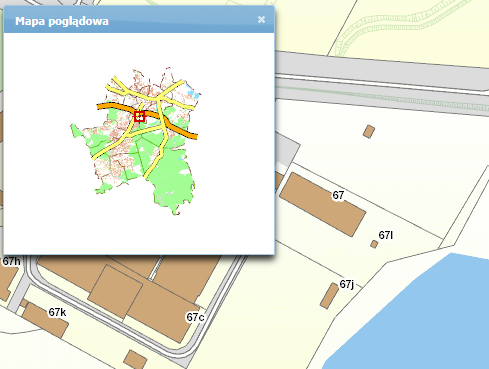Click the small brown building north of 67

click(369, 132)
